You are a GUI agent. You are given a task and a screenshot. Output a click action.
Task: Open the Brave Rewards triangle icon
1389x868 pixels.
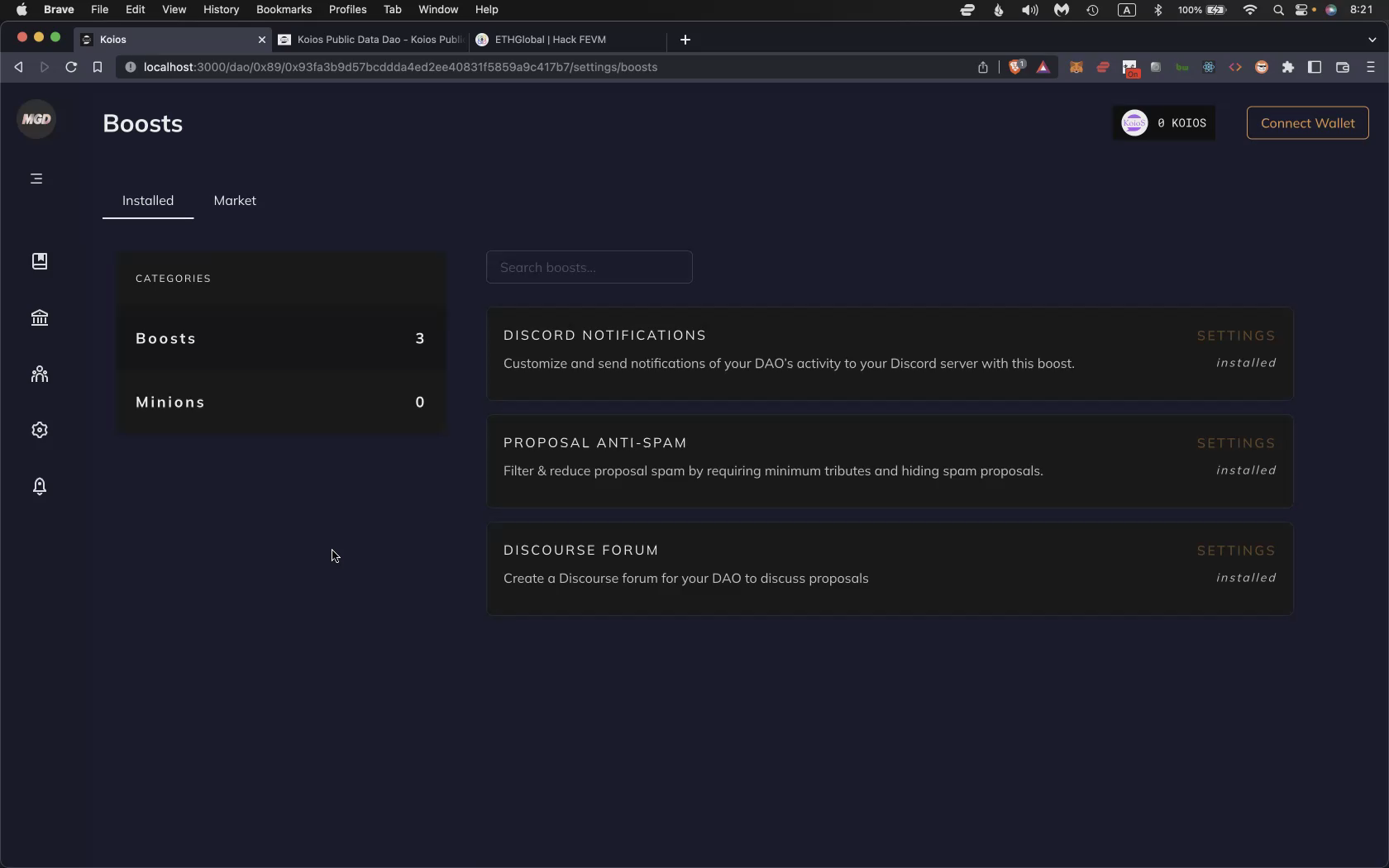point(1043,67)
